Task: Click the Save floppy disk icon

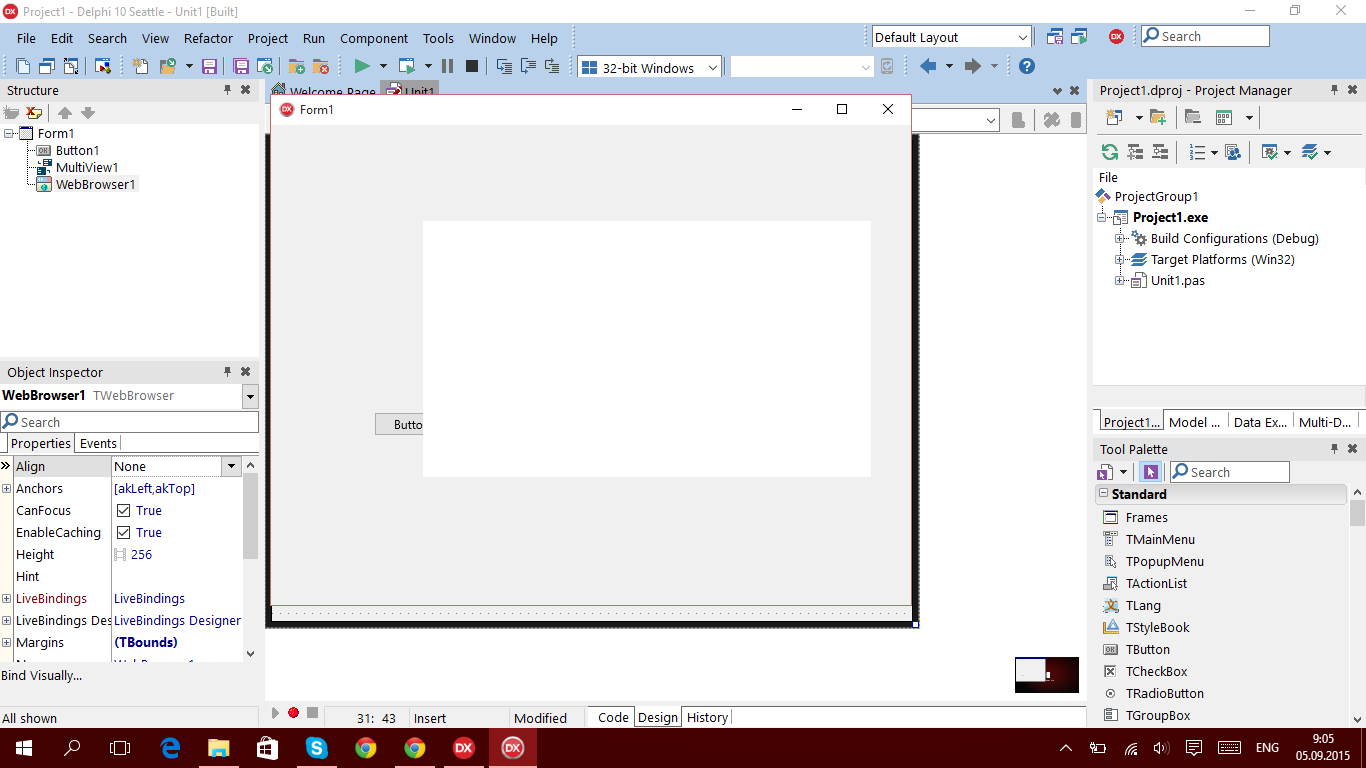Action: tap(209, 66)
